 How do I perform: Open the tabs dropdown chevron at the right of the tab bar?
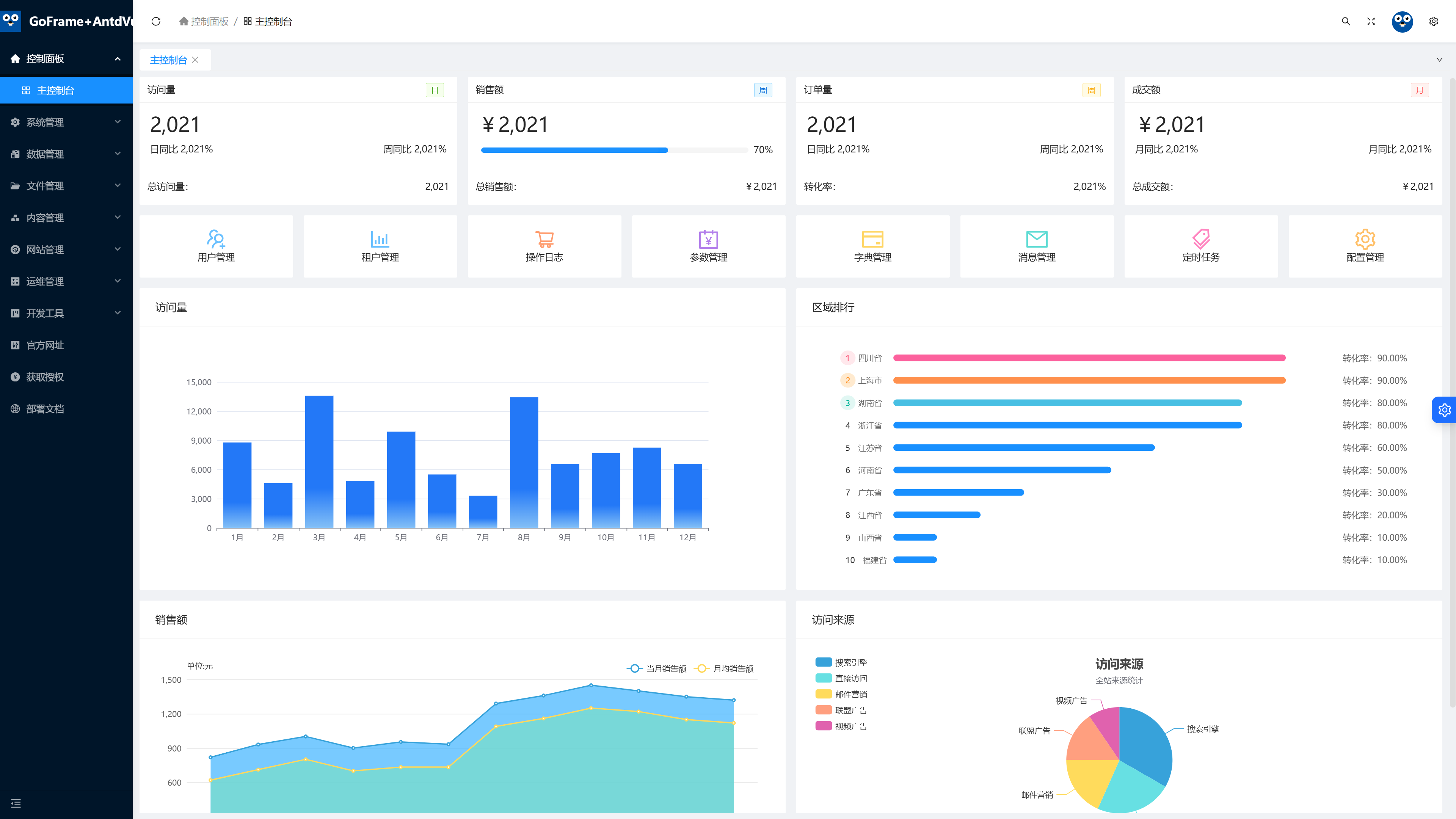pos(1439,60)
